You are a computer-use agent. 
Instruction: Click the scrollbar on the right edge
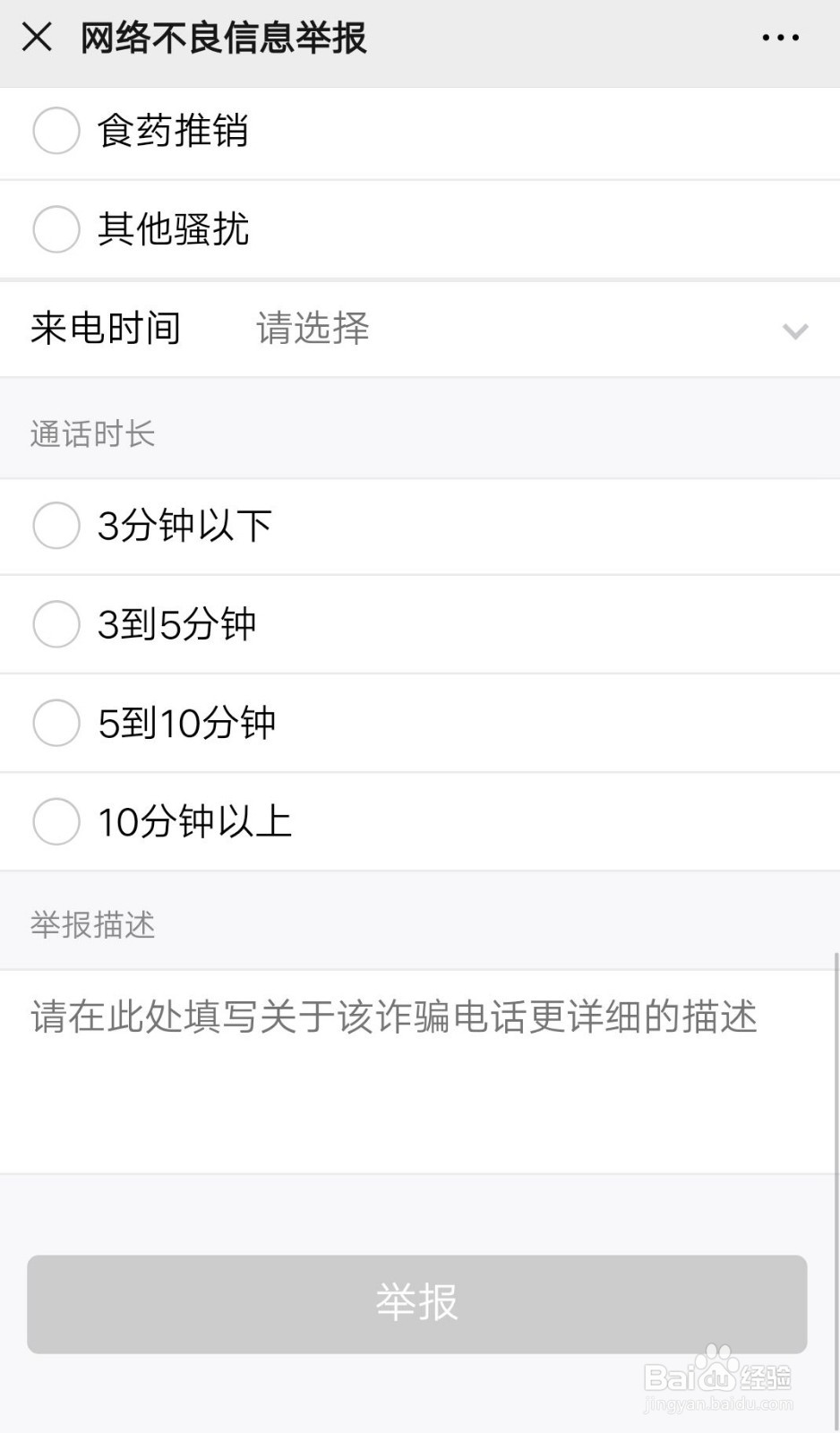(x=836, y=1191)
